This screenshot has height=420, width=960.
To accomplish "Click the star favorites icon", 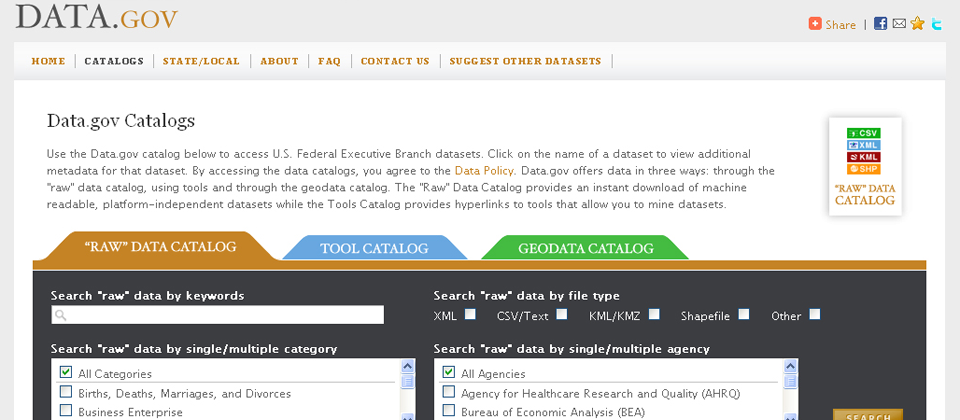I will 917,24.
